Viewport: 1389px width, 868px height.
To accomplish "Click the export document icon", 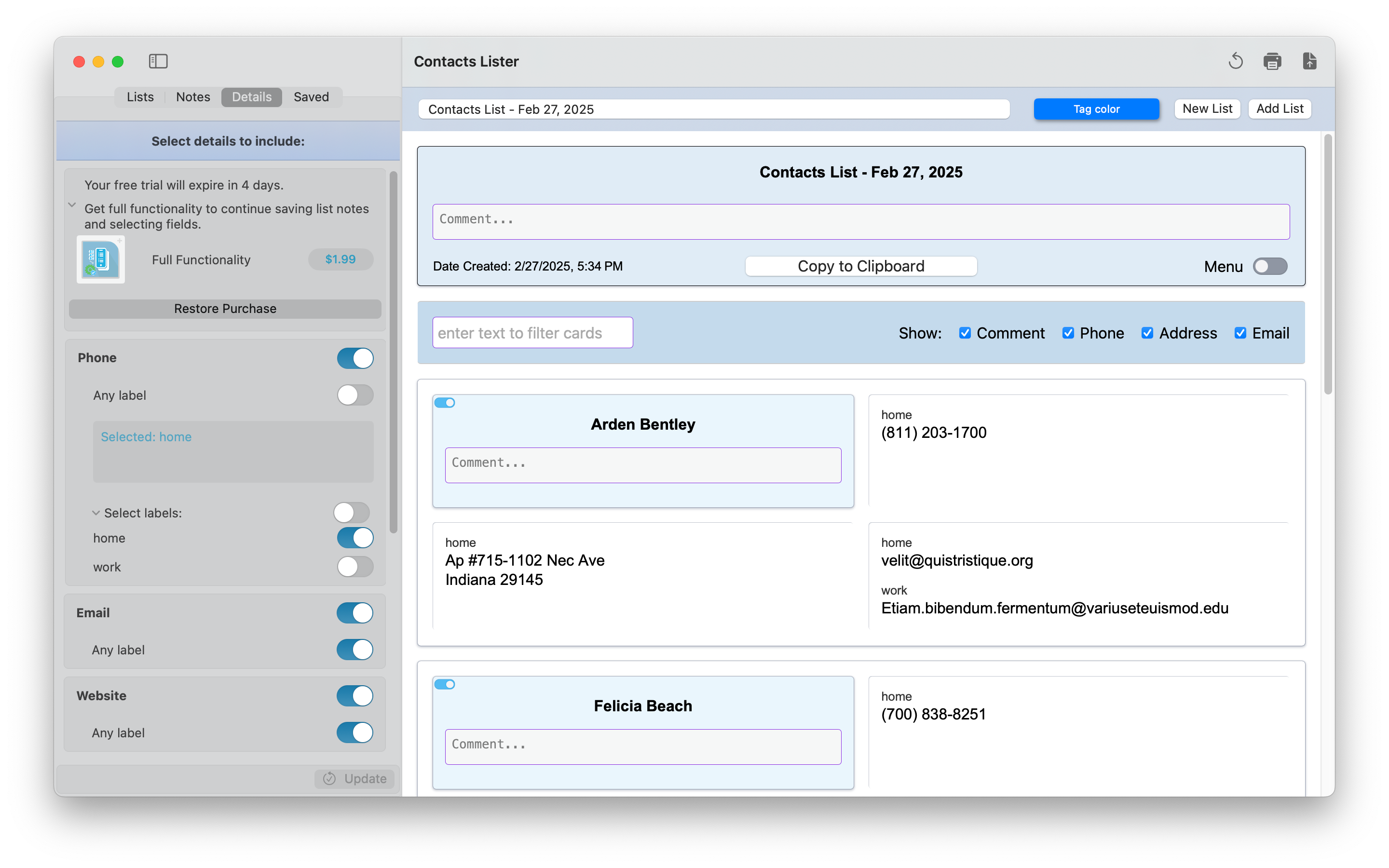I will pos(1309,61).
